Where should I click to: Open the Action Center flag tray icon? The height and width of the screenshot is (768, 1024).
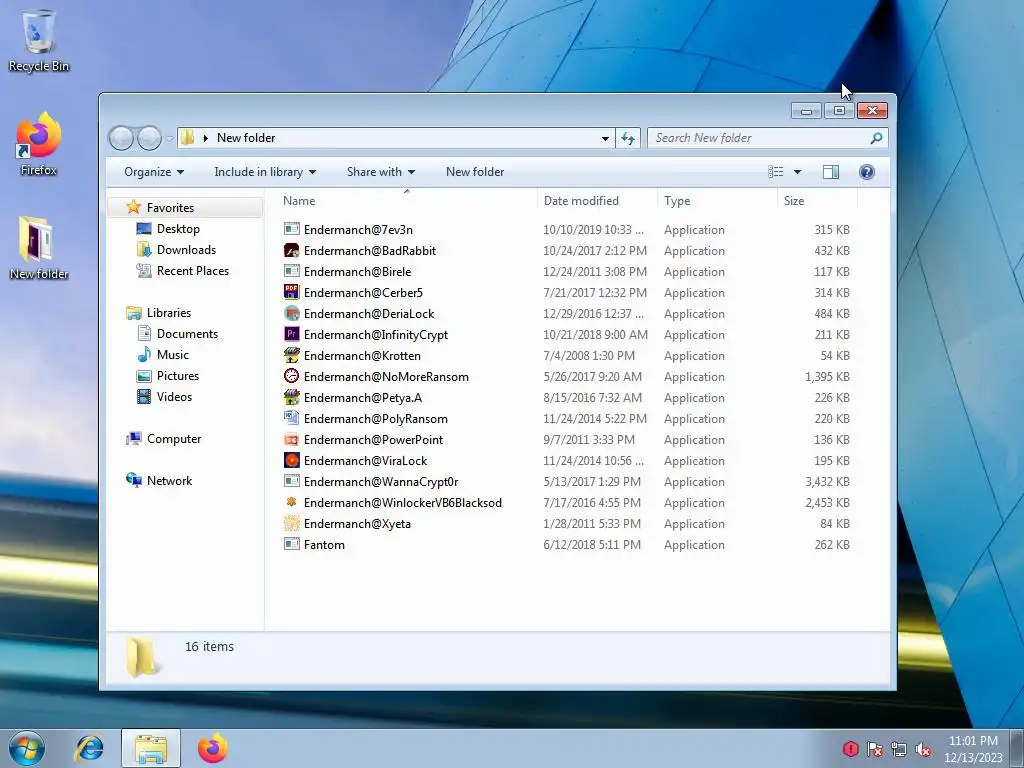tap(875, 749)
